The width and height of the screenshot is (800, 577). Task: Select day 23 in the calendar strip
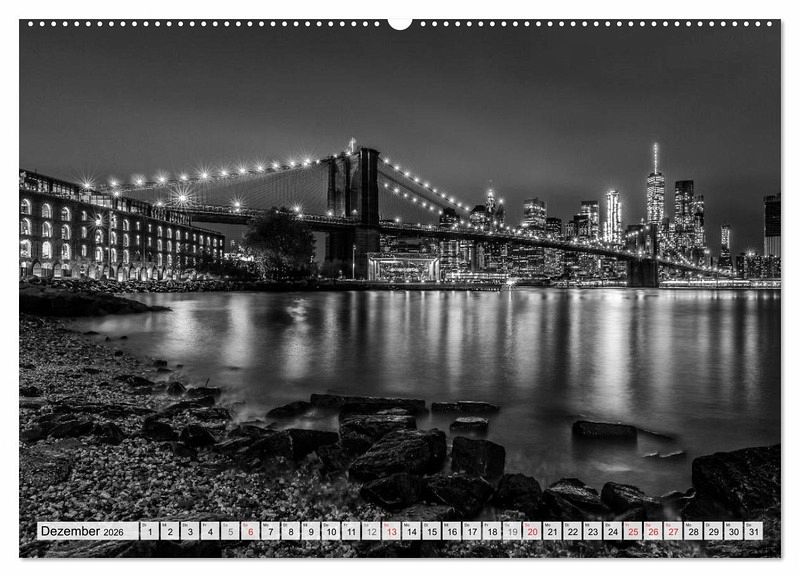(593, 531)
